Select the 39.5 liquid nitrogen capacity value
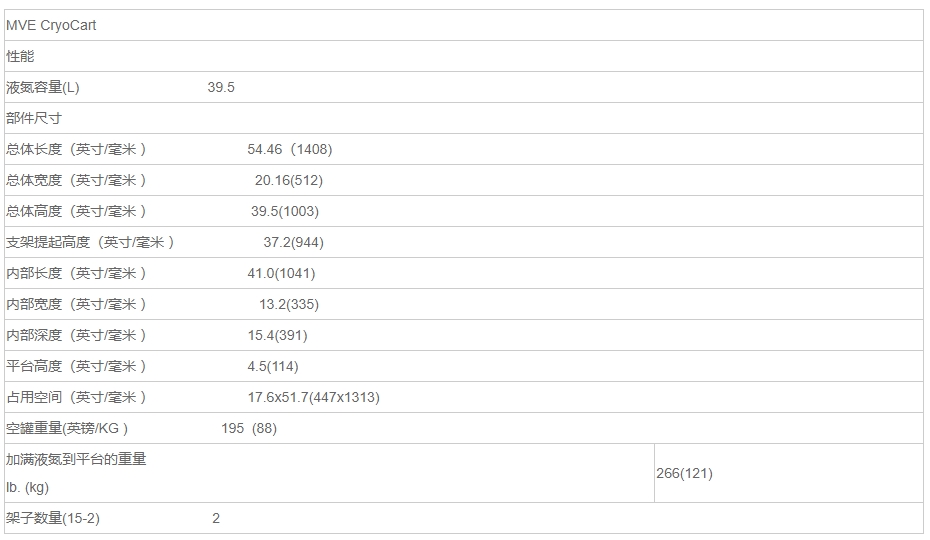 click(x=221, y=87)
